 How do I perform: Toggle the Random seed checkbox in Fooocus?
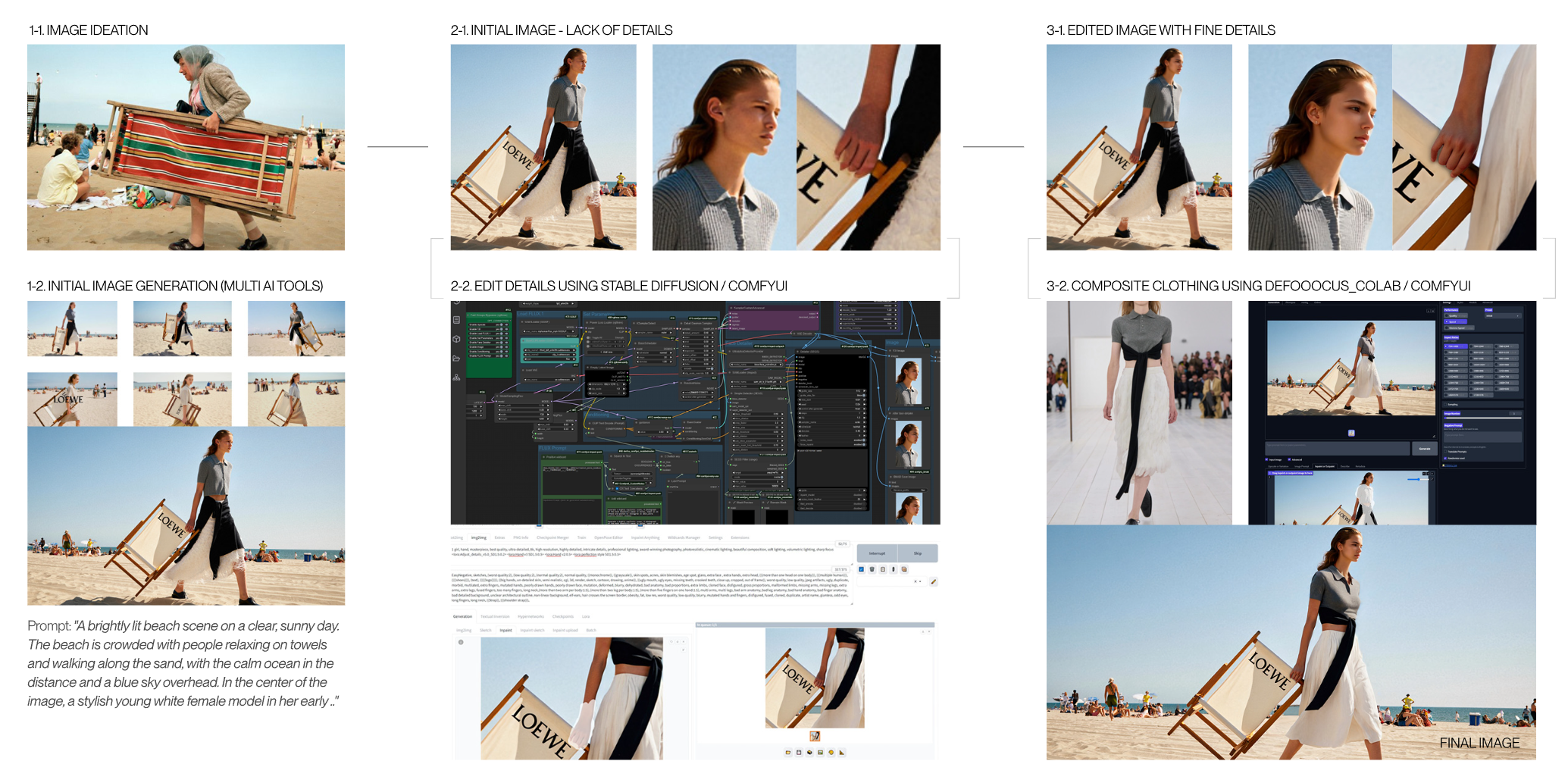point(1445,459)
